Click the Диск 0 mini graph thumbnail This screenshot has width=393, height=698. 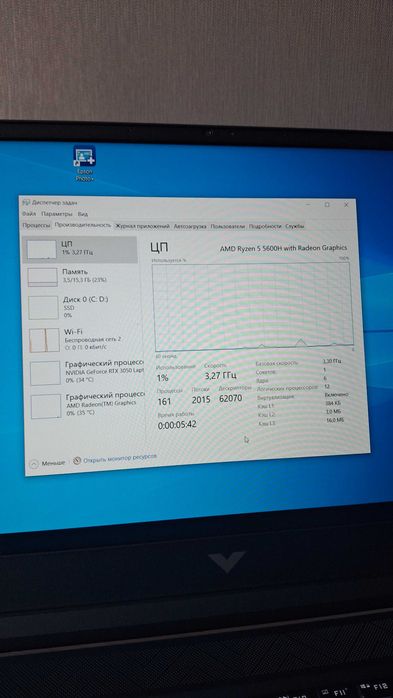coord(44,308)
